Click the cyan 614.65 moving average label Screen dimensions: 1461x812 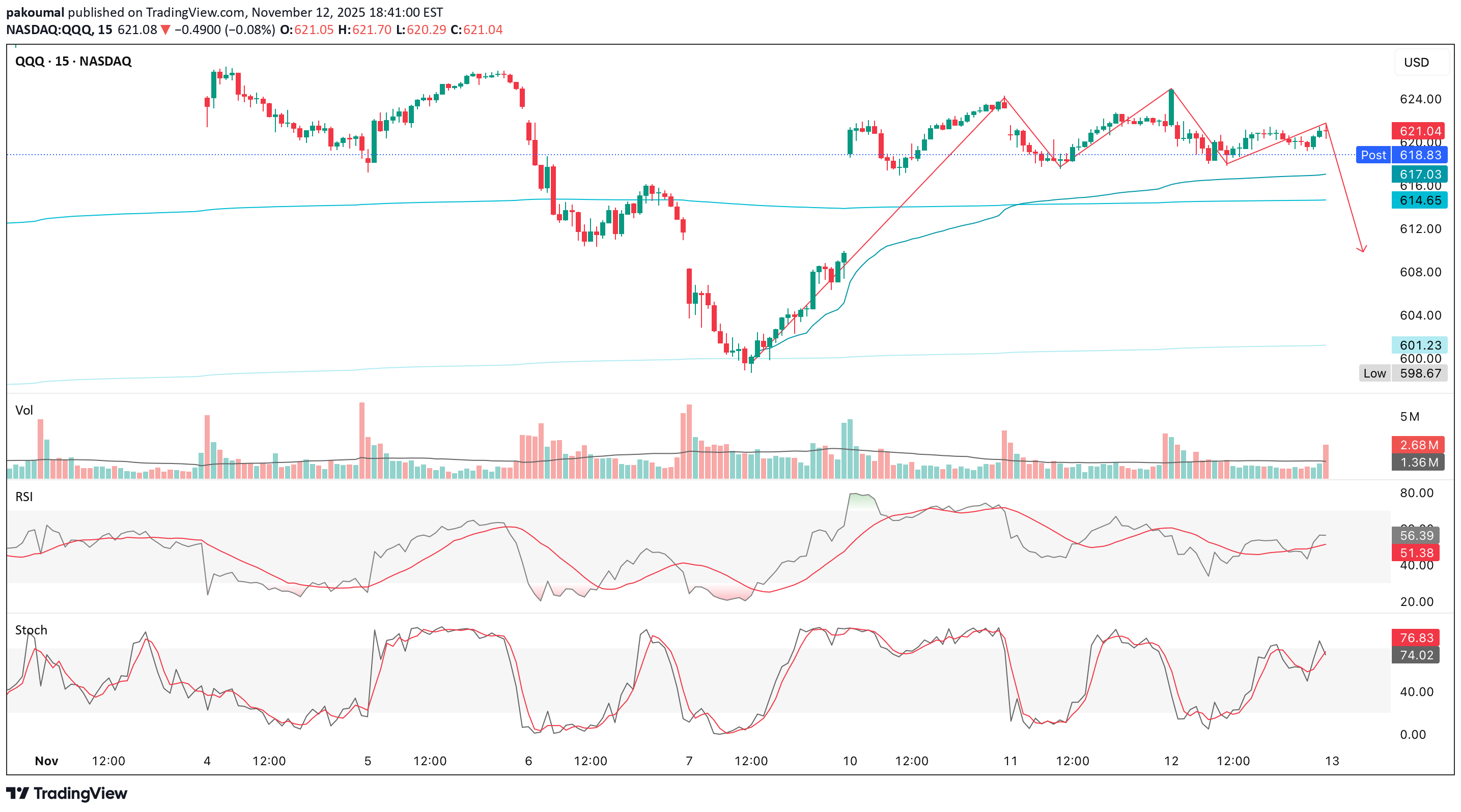(1419, 200)
